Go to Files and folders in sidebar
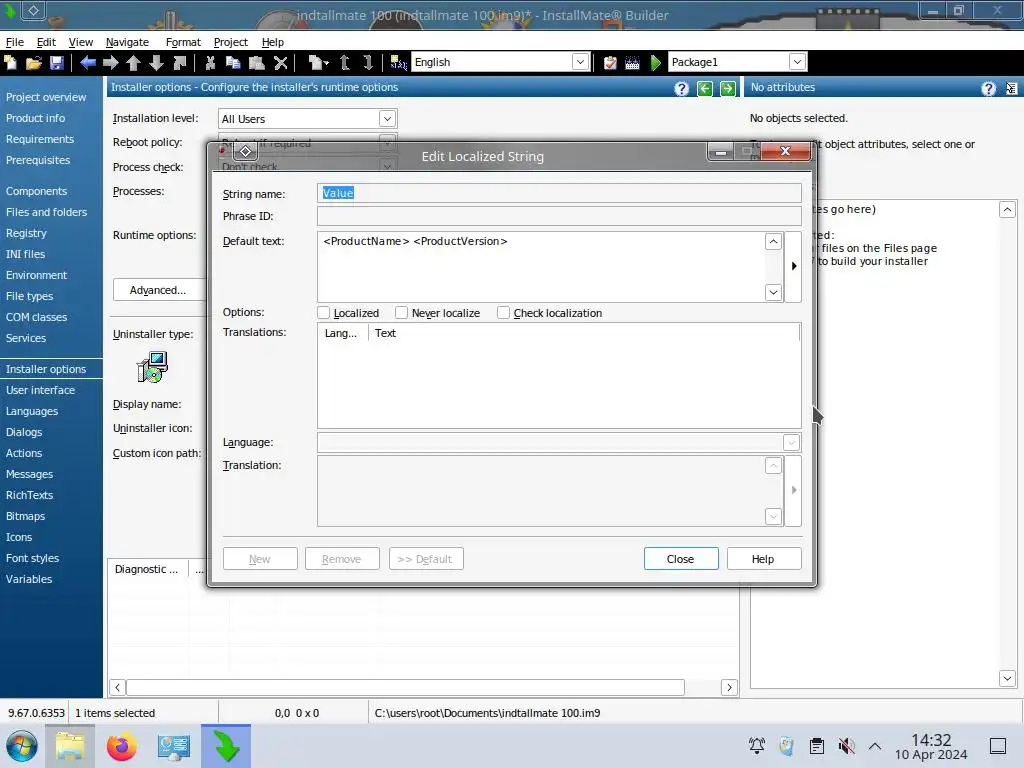Viewport: 1024px width, 768px height. pyautogui.click(x=46, y=212)
